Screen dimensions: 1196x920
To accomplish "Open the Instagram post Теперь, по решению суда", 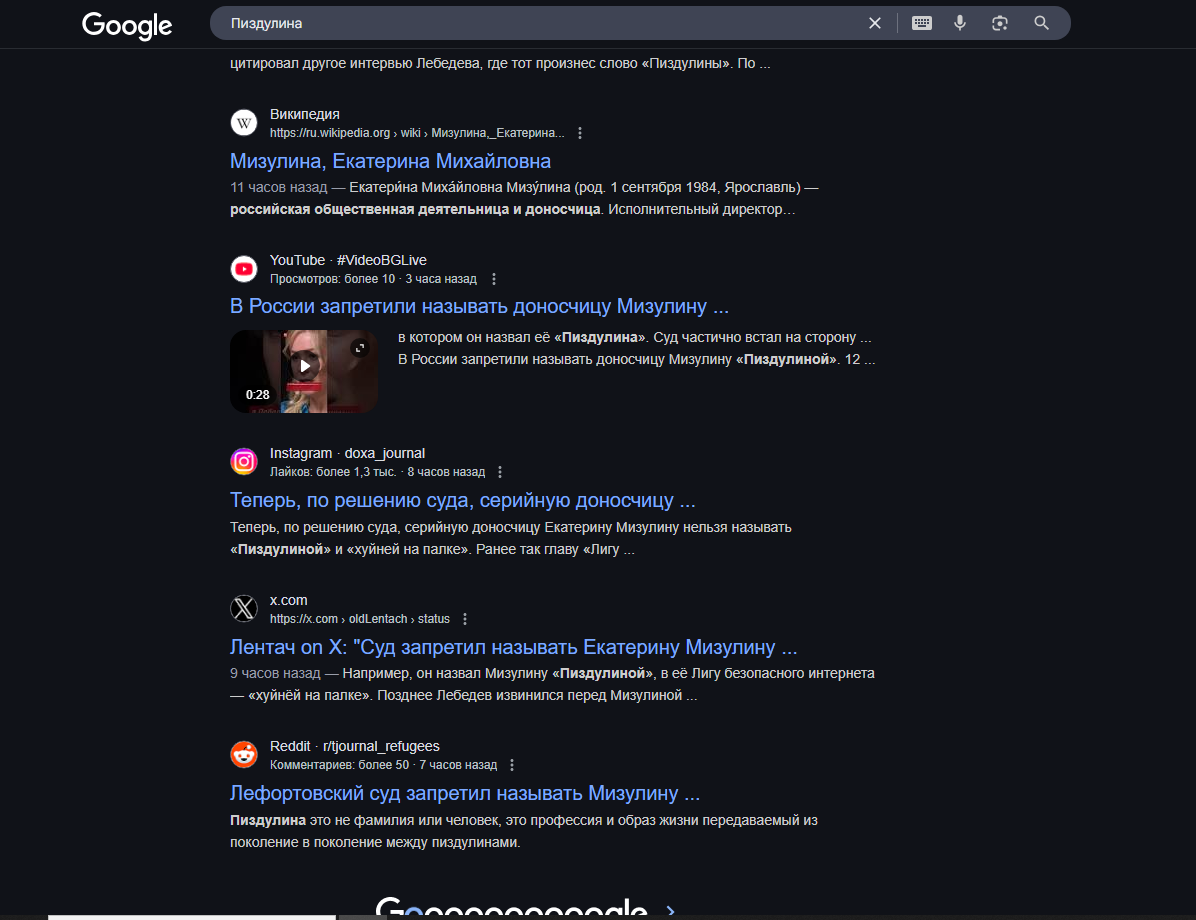I will pos(463,500).
